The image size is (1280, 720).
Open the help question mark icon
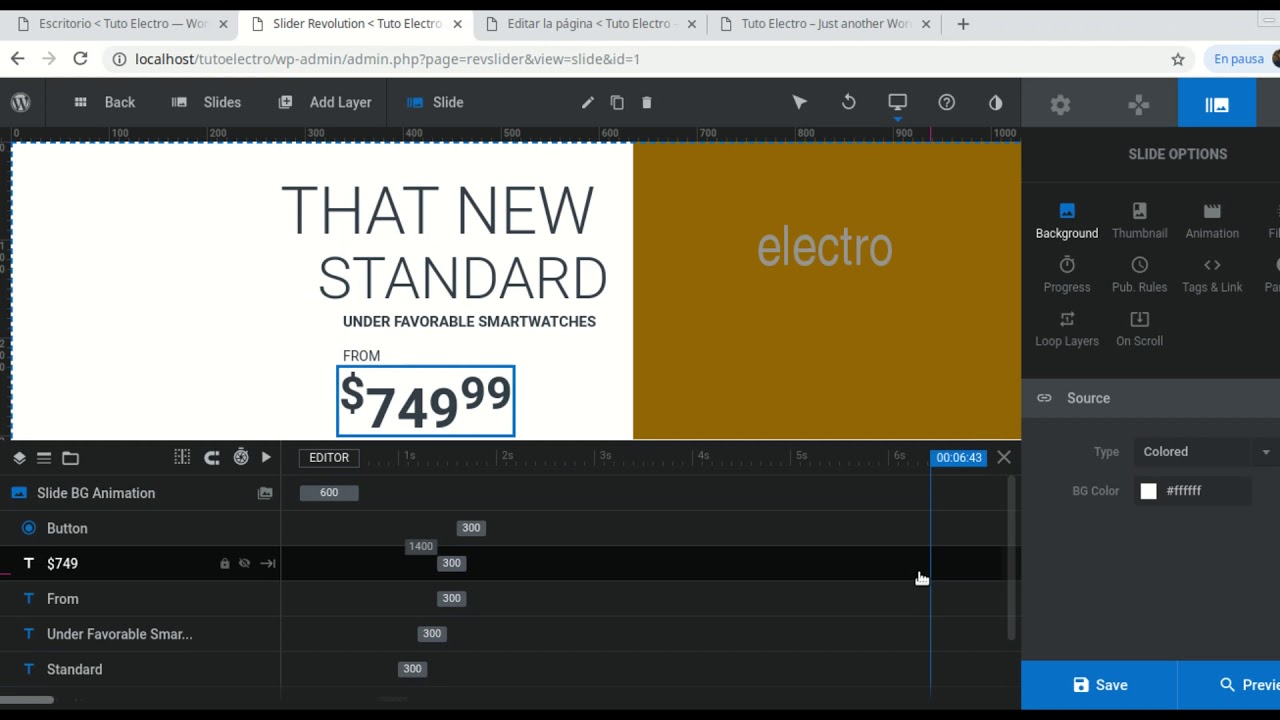click(946, 102)
